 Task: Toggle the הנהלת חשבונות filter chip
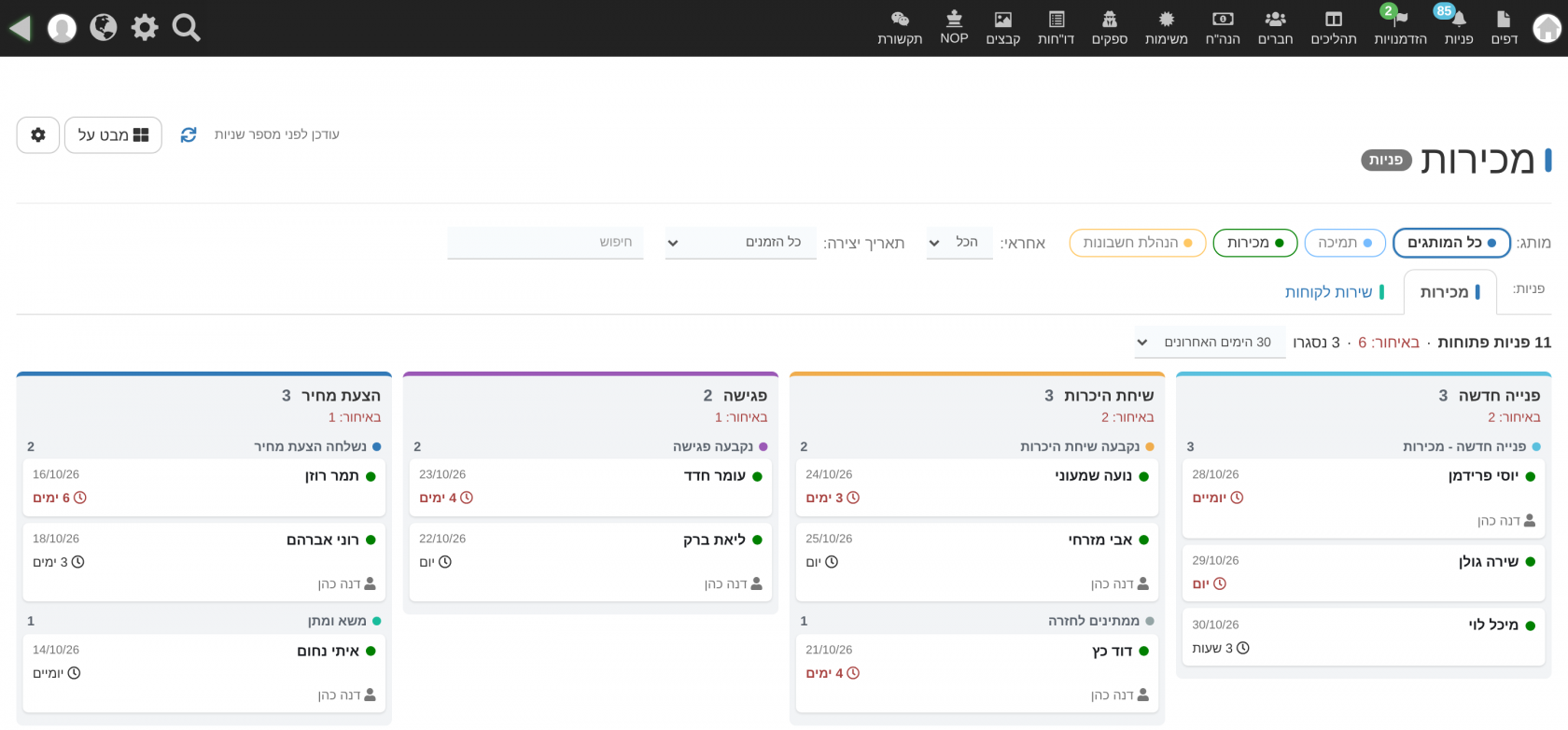pyautogui.click(x=1138, y=243)
